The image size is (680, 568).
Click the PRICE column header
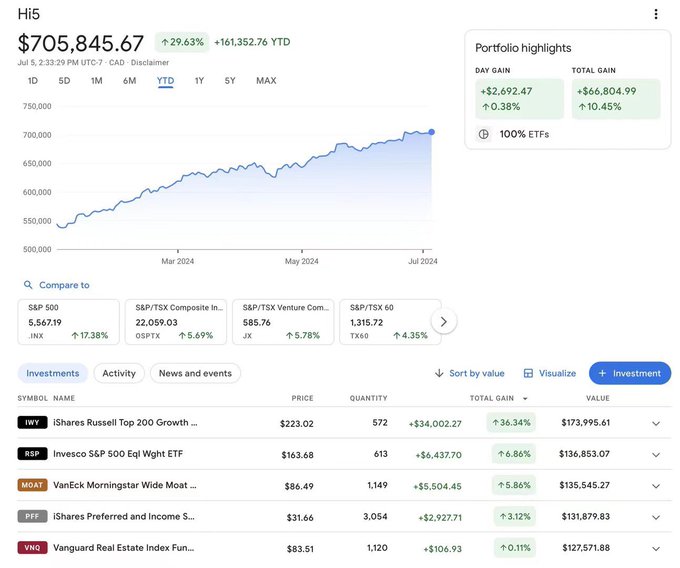302,398
